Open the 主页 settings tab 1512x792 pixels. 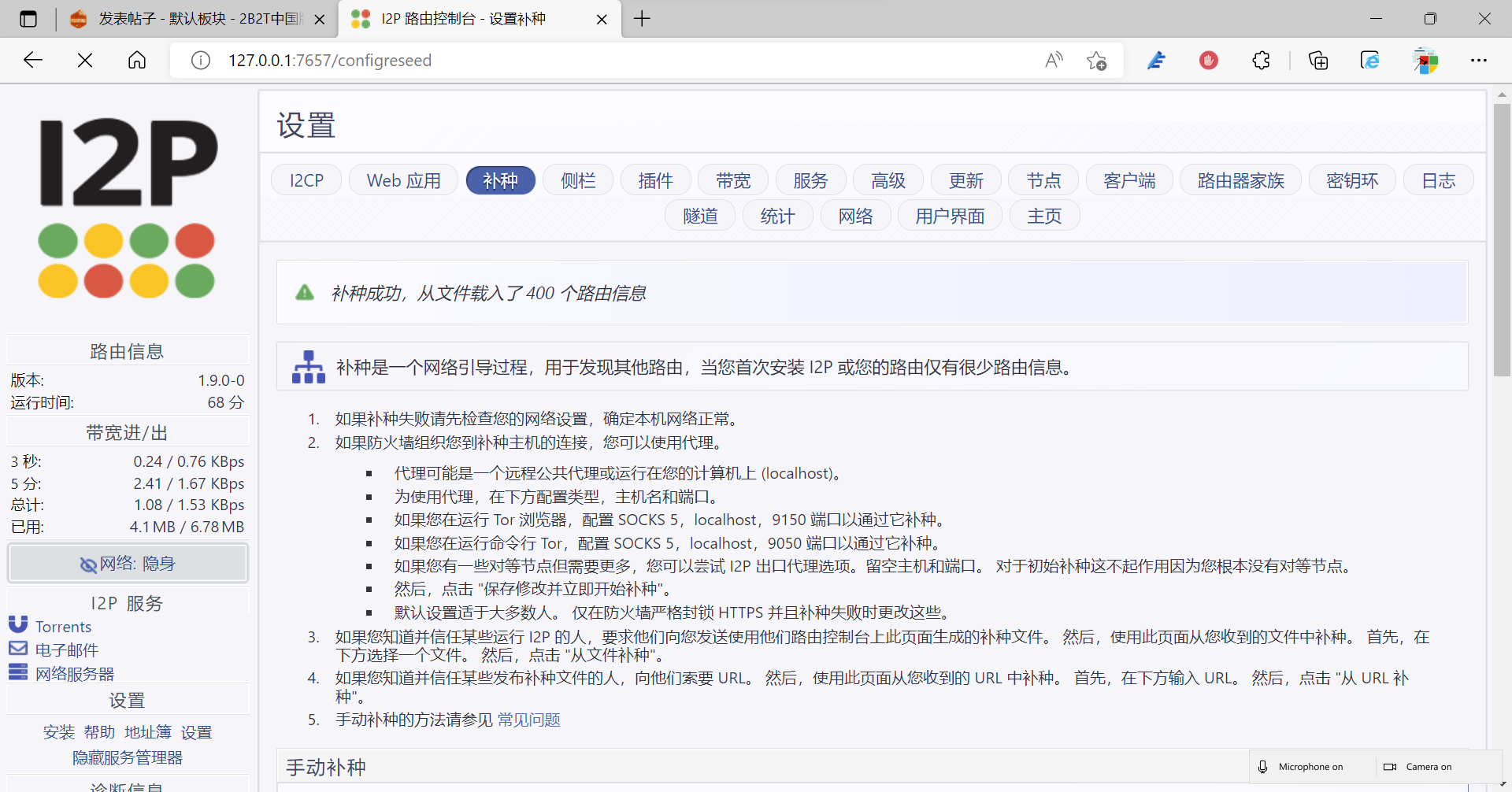pos(1044,216)
